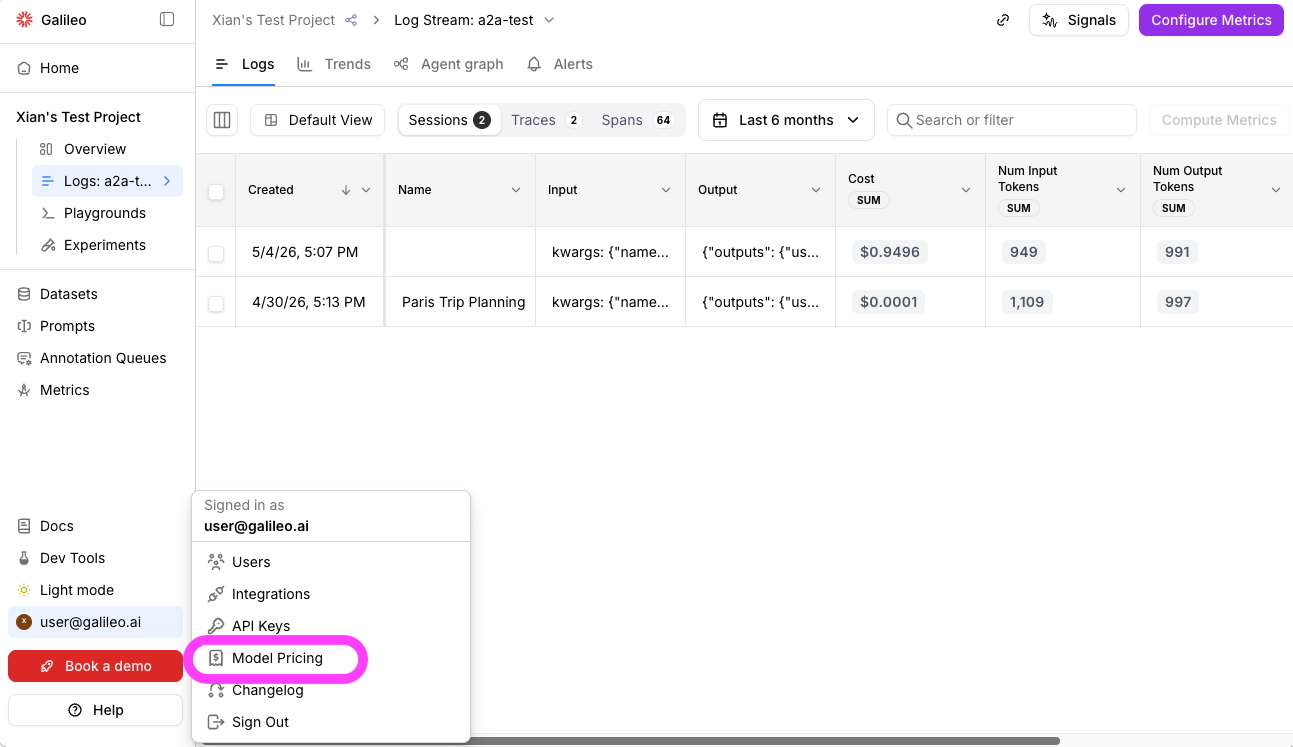
Task: Open the Help button
Action: [95, 710]
